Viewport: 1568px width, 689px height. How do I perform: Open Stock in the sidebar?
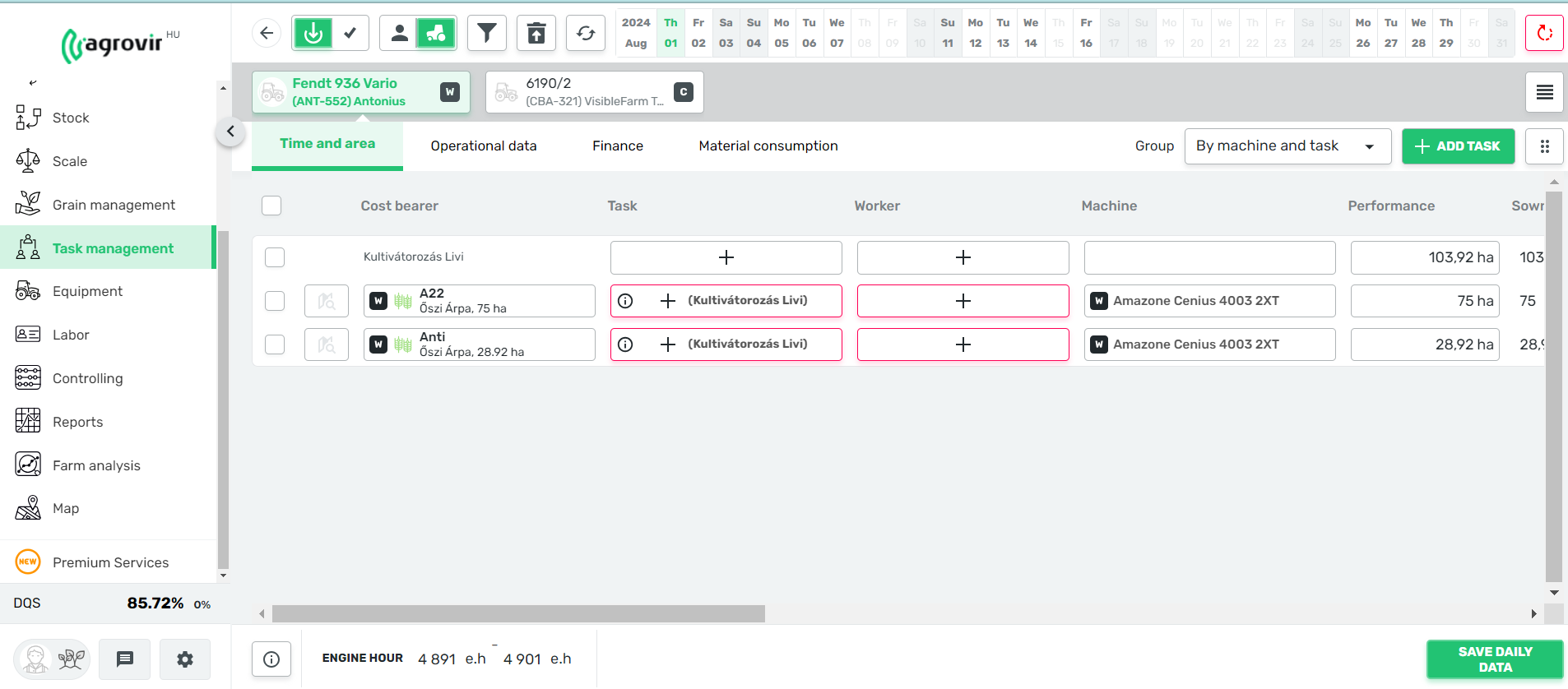coord(71,118)
